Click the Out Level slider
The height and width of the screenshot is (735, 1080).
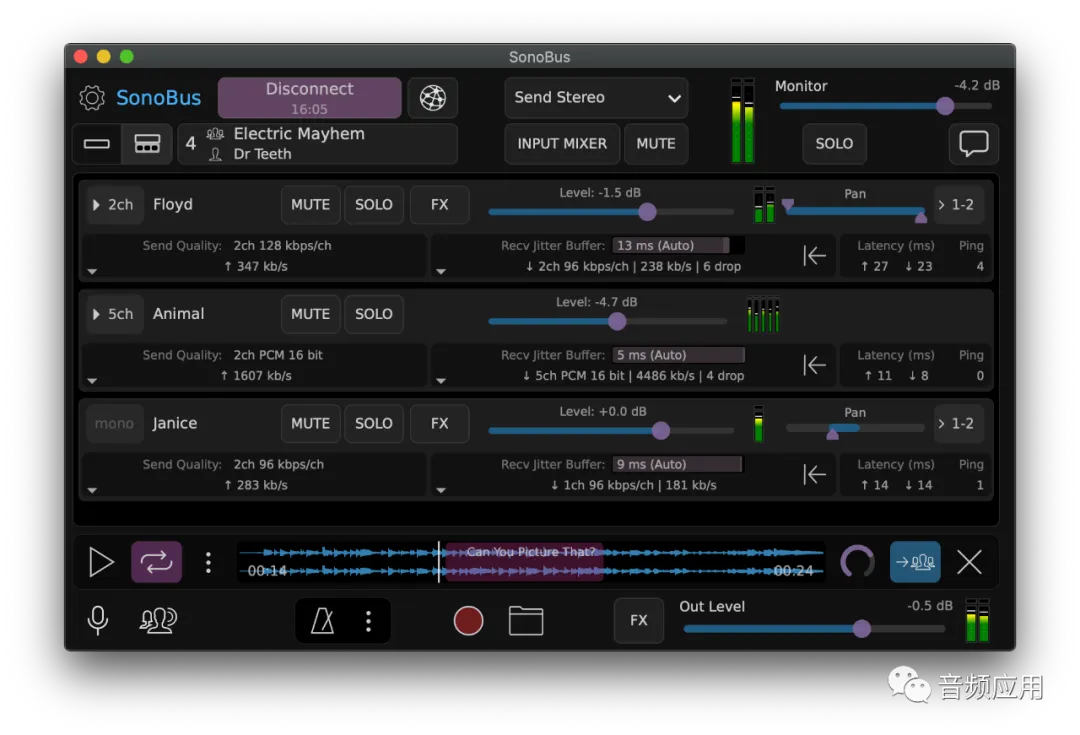(814, 628)
